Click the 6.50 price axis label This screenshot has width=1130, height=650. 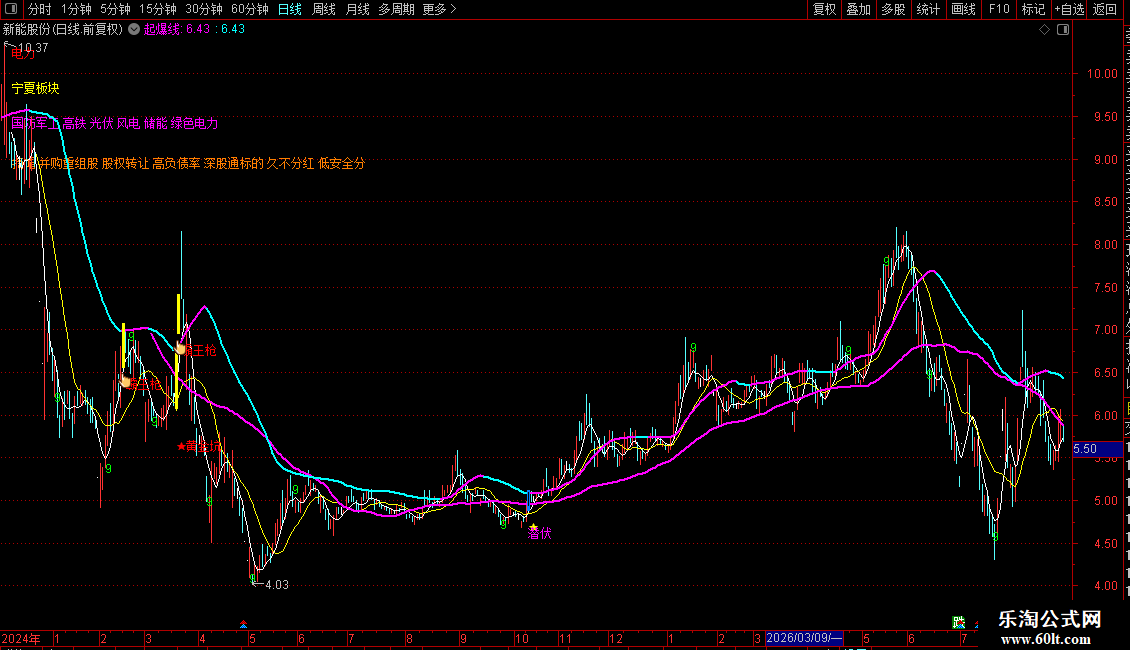tap(1105, 373)
